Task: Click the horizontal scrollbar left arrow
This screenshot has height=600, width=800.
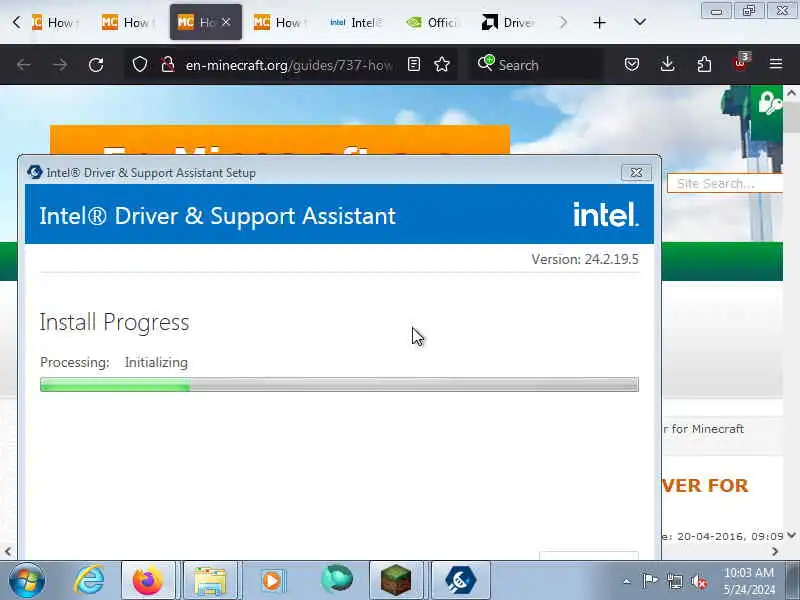Action: (8, 552)
